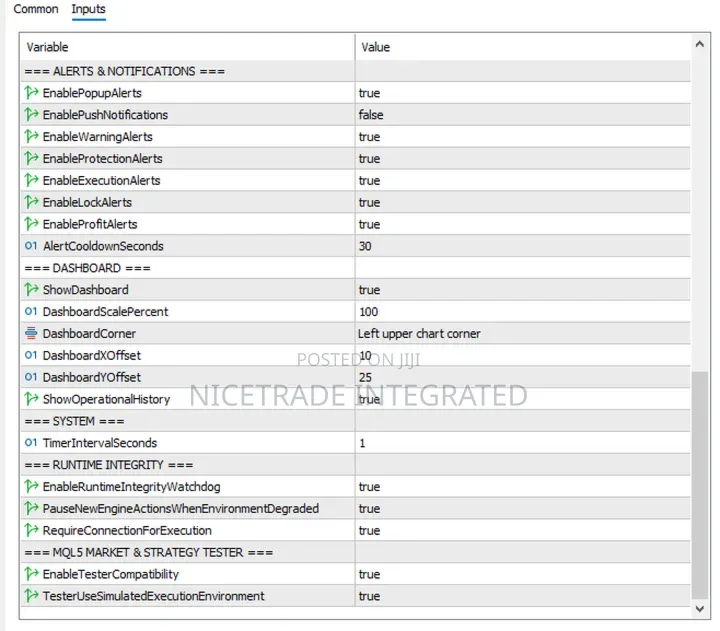Select the Inputs tab
The width and height of the screenshot is (720, 631).
88,9
